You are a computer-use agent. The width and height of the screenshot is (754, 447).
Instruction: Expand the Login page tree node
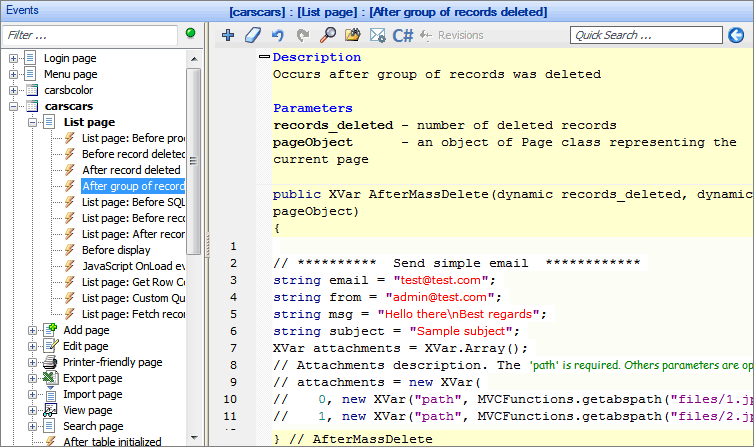pyautogui.click(x=14, y=58)
